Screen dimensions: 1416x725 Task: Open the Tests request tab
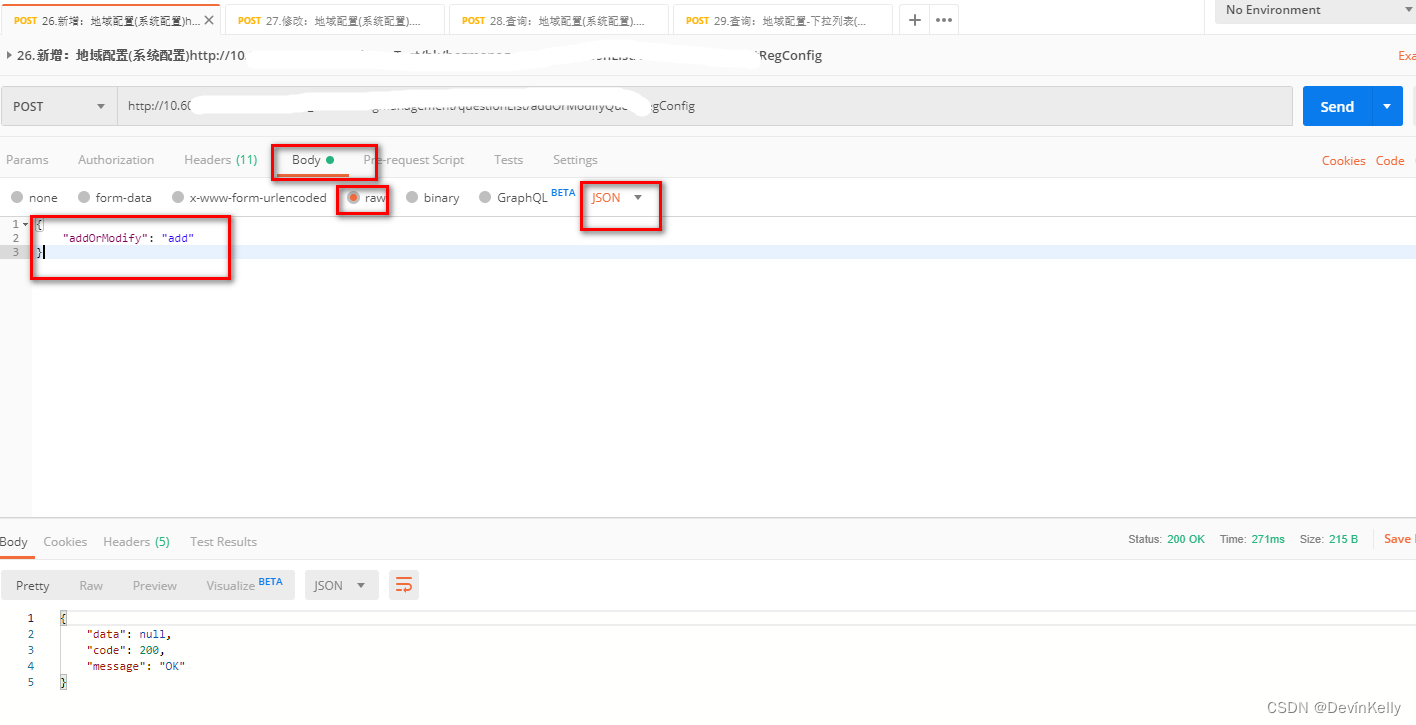pyautogui.click(x=508, y=160)
